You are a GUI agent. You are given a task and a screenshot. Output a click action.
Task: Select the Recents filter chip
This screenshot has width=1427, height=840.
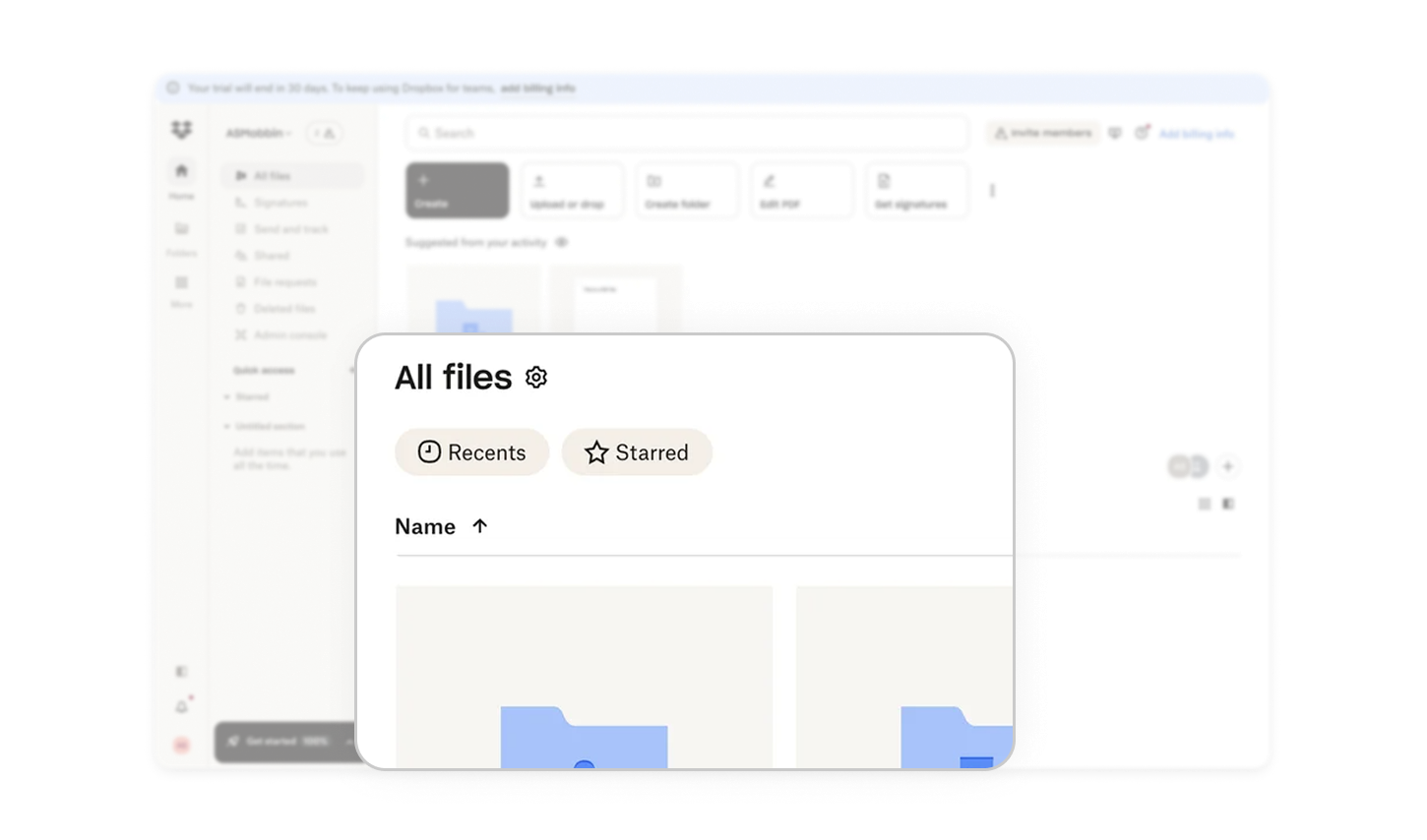[x=471, y=452]
